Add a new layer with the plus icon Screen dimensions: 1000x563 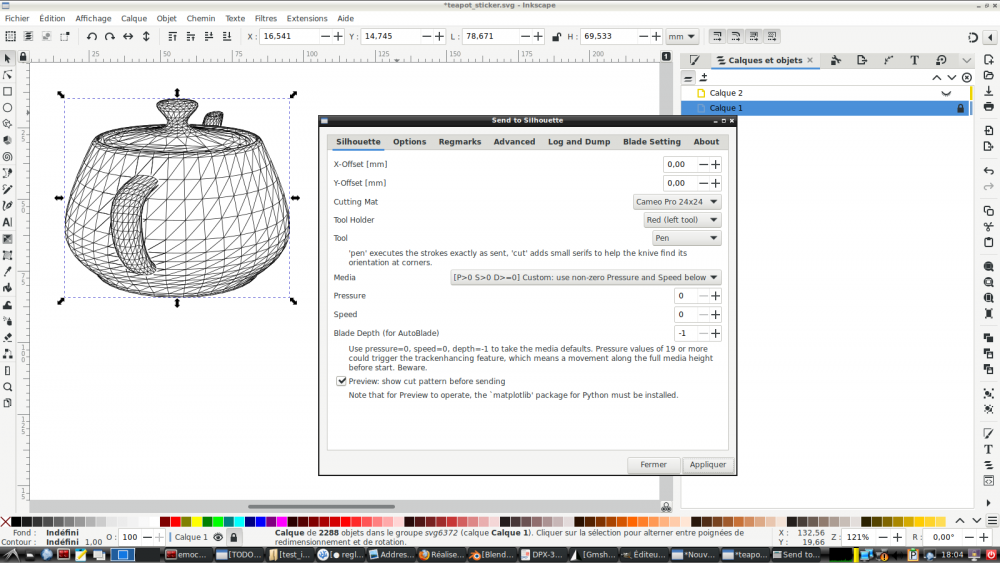click(703, 77)
